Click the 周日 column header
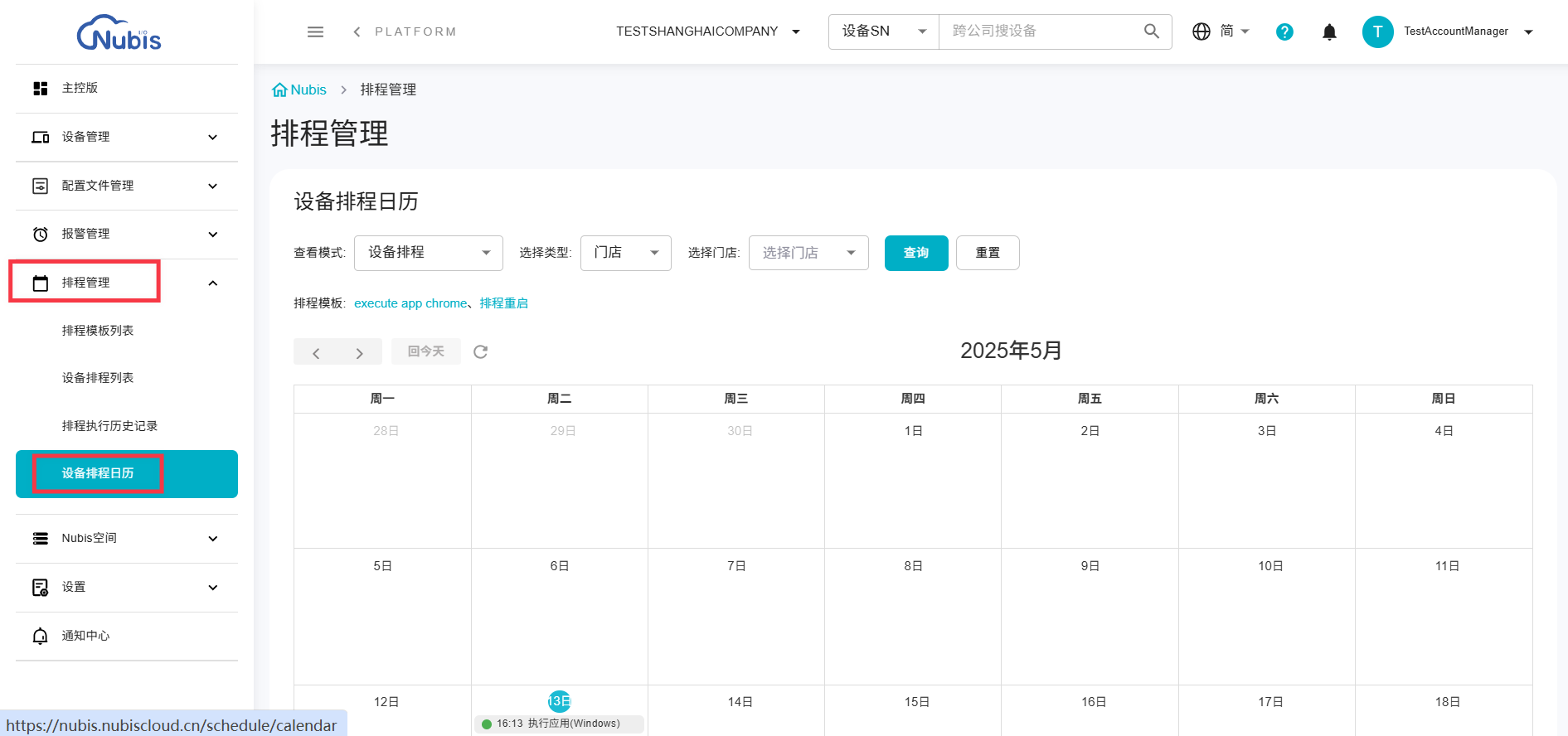Image resolution: width=1568 pixels, height=736 pixels. [1444, 399]
